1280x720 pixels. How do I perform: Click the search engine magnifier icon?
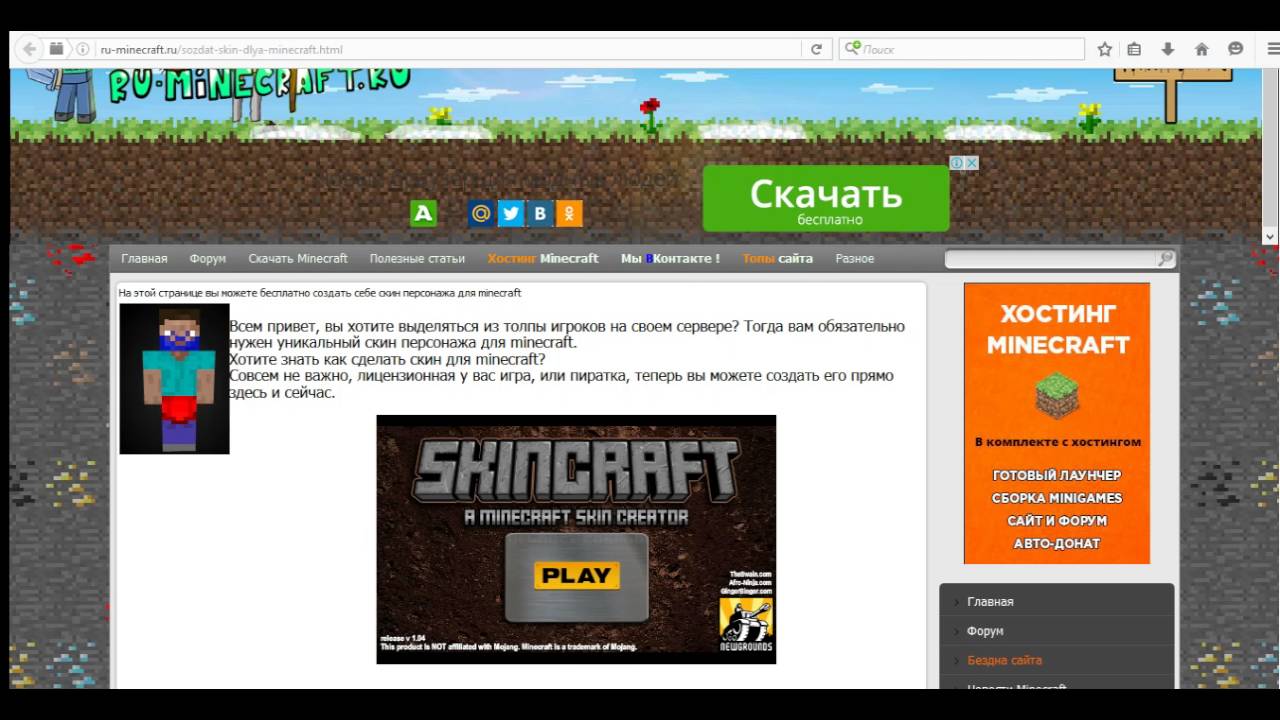click(852, 49)
